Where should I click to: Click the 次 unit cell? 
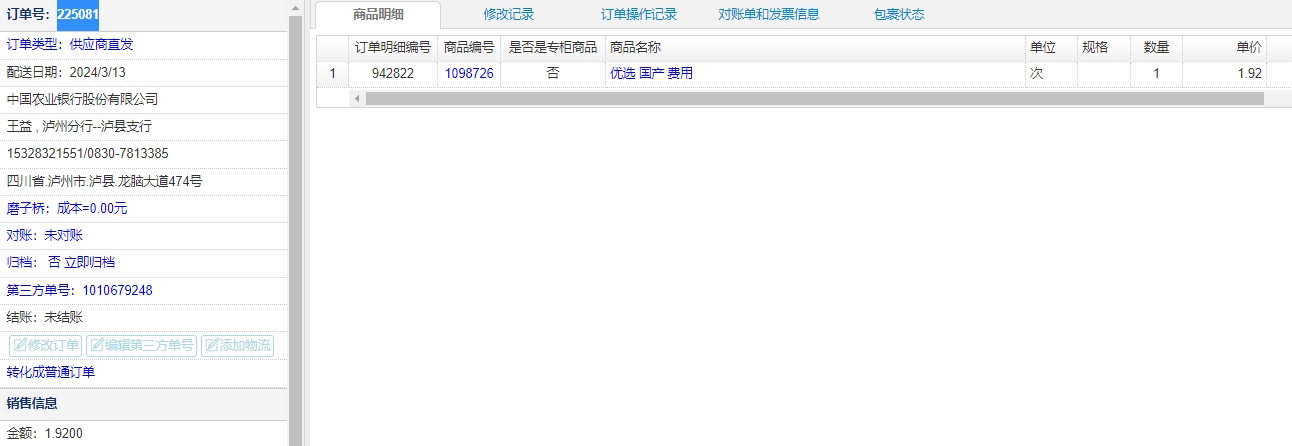1051,73
